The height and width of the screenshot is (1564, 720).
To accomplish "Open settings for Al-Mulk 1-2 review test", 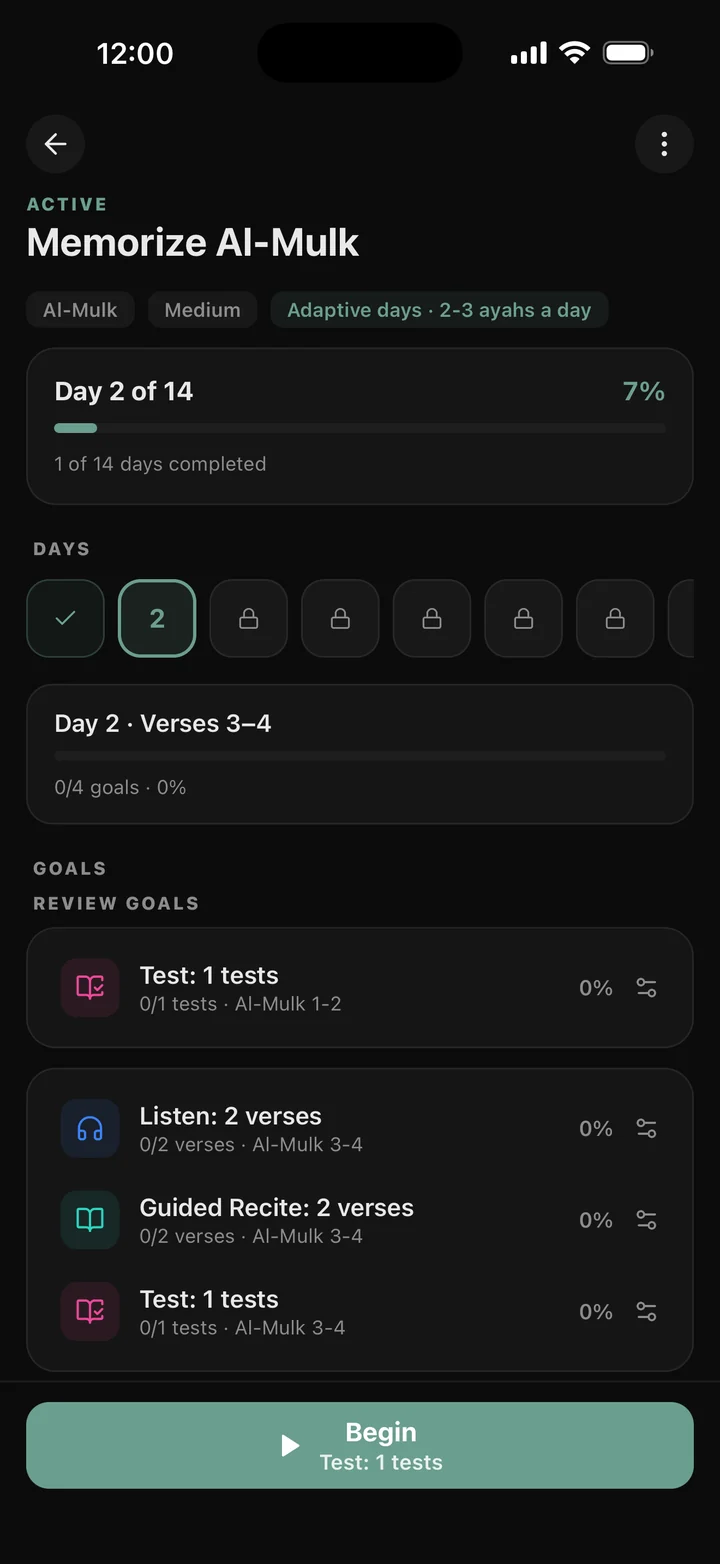I will click(647, 988).
